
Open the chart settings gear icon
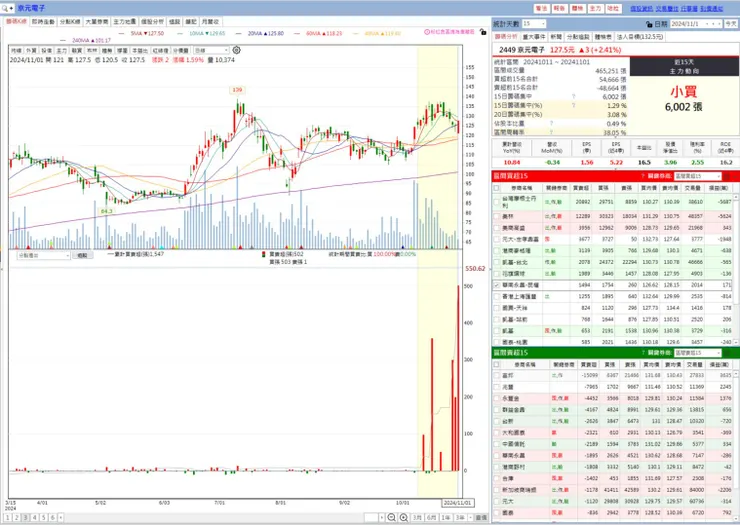pos(236,50)
